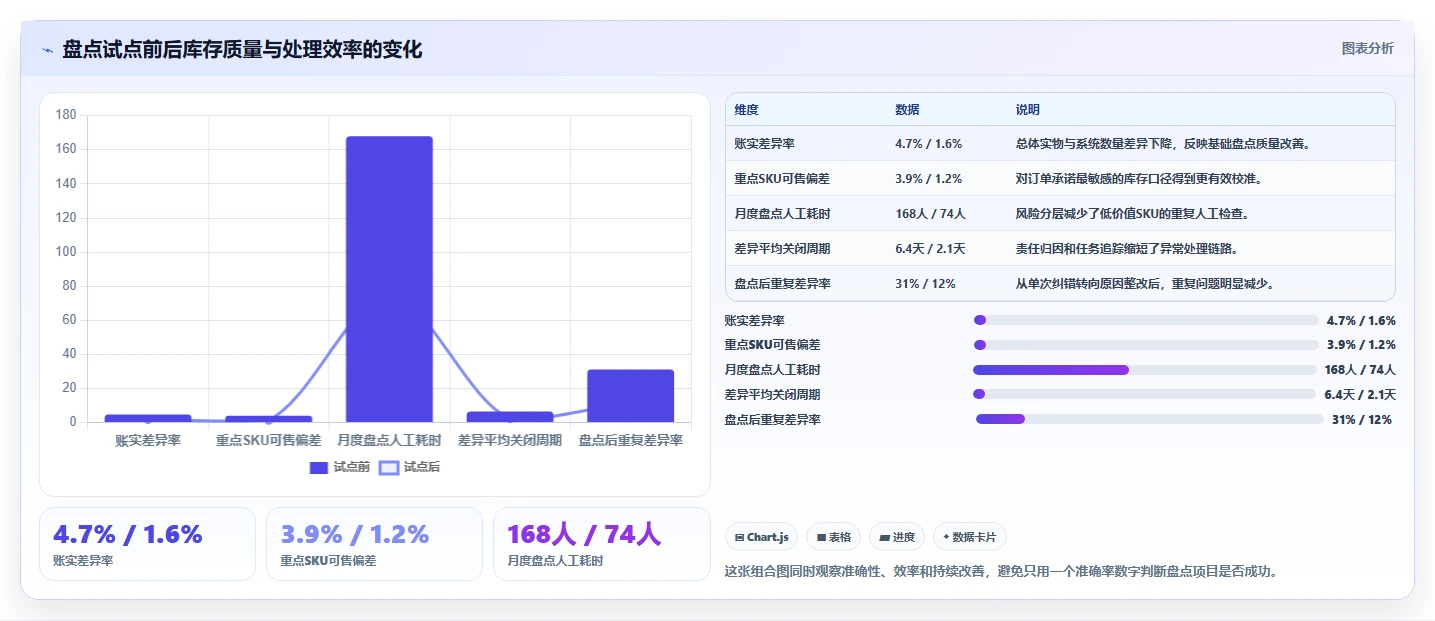This screenshot has height=621, width=1435.
Task: Click the table cell 31% / 12%
Action: point(925,283)
